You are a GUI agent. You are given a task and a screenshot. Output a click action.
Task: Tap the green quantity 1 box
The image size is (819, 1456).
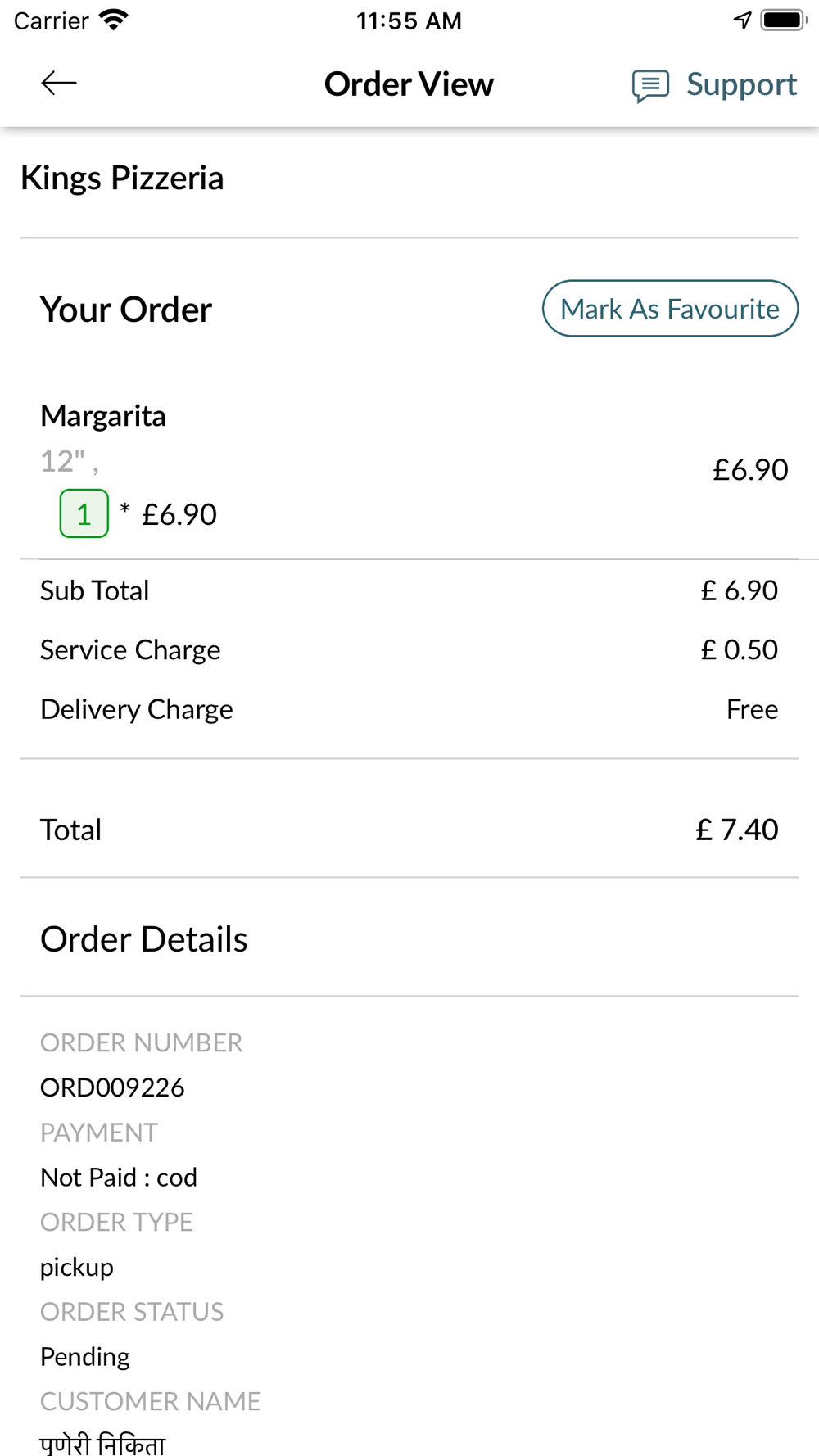84,513
